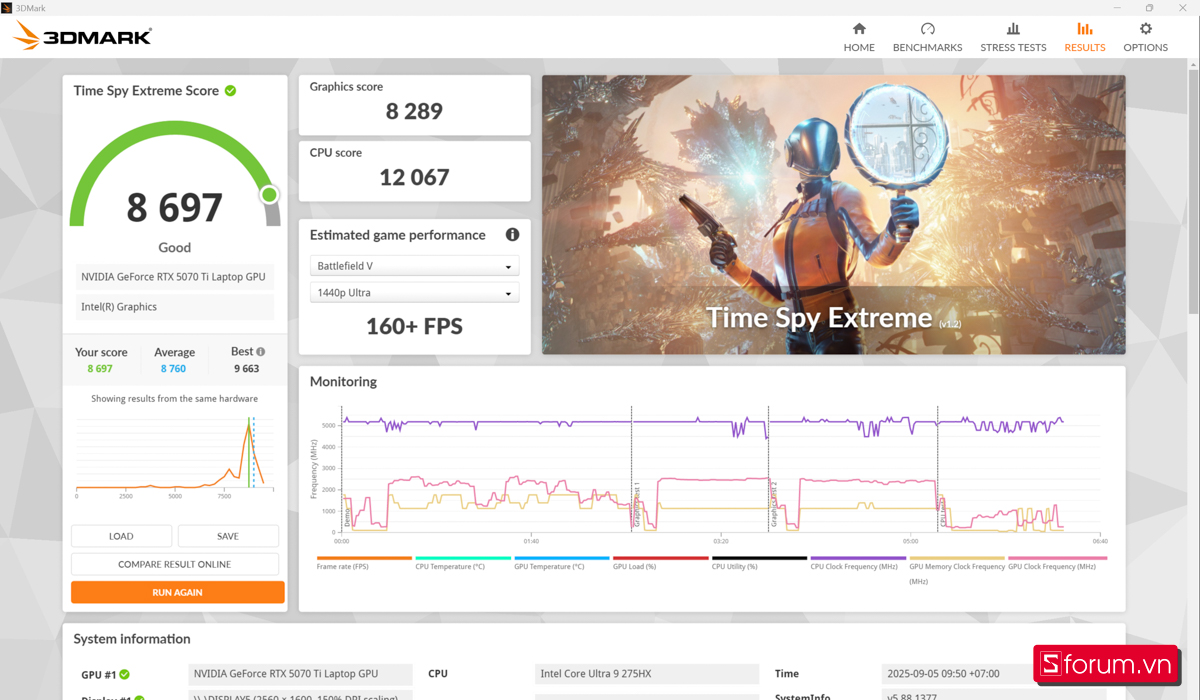The width and height of the screenshot is (1200, 700).
Task: Click the Best score 9 663
Action: 246,369
